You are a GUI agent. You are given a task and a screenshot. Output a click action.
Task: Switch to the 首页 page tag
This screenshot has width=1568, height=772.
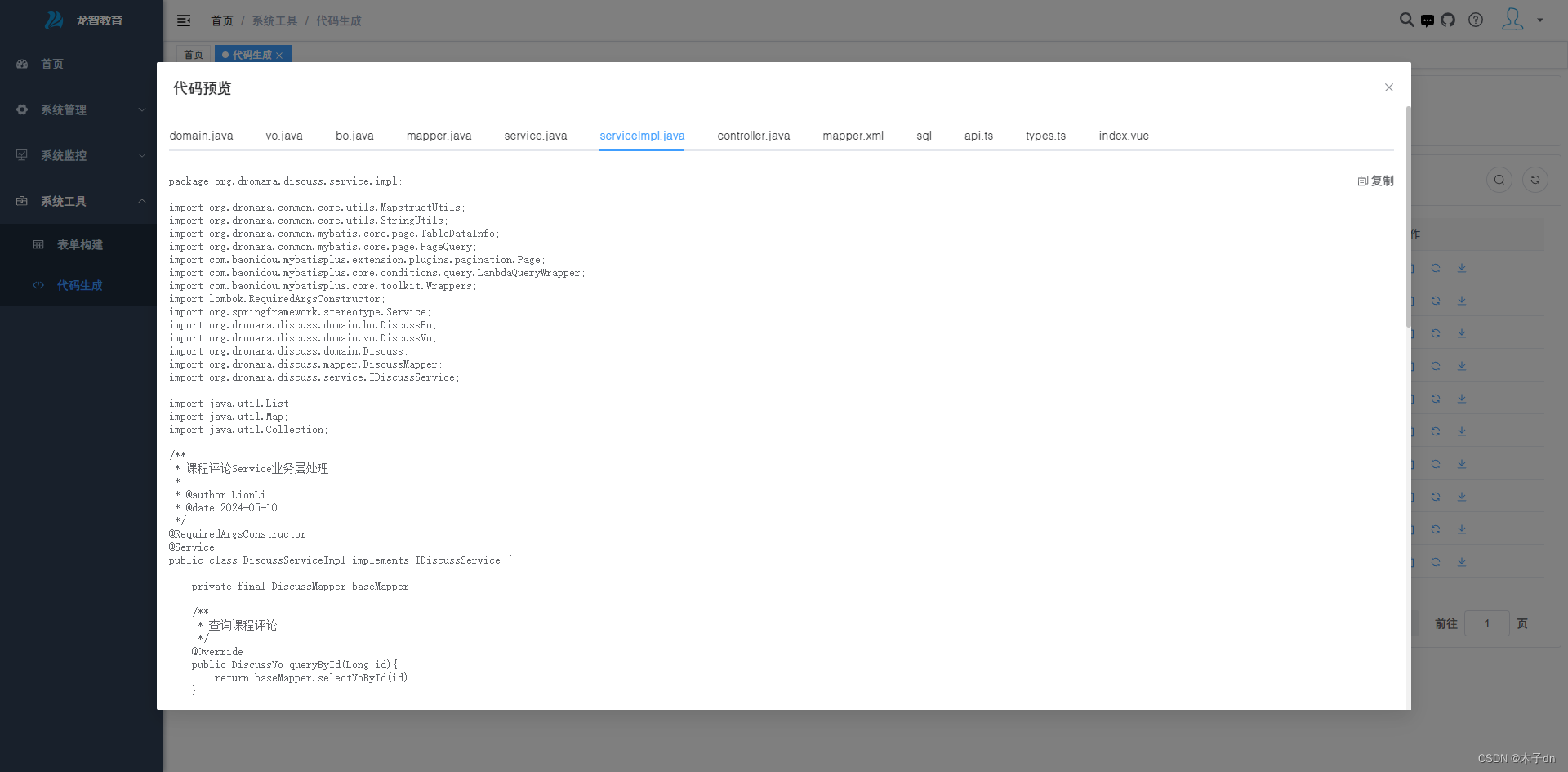pos(194,55)
